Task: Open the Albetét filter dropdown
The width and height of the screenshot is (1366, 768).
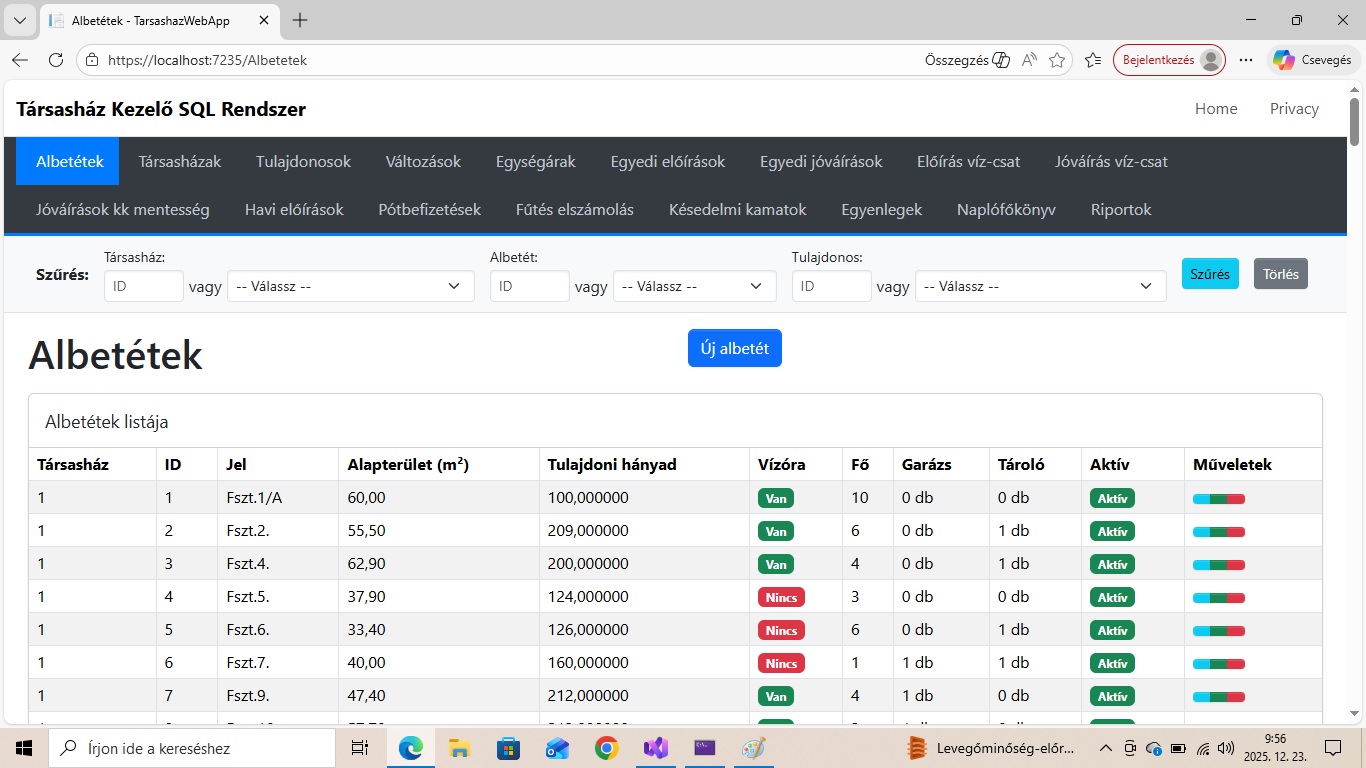Action: tap(694, 286)
